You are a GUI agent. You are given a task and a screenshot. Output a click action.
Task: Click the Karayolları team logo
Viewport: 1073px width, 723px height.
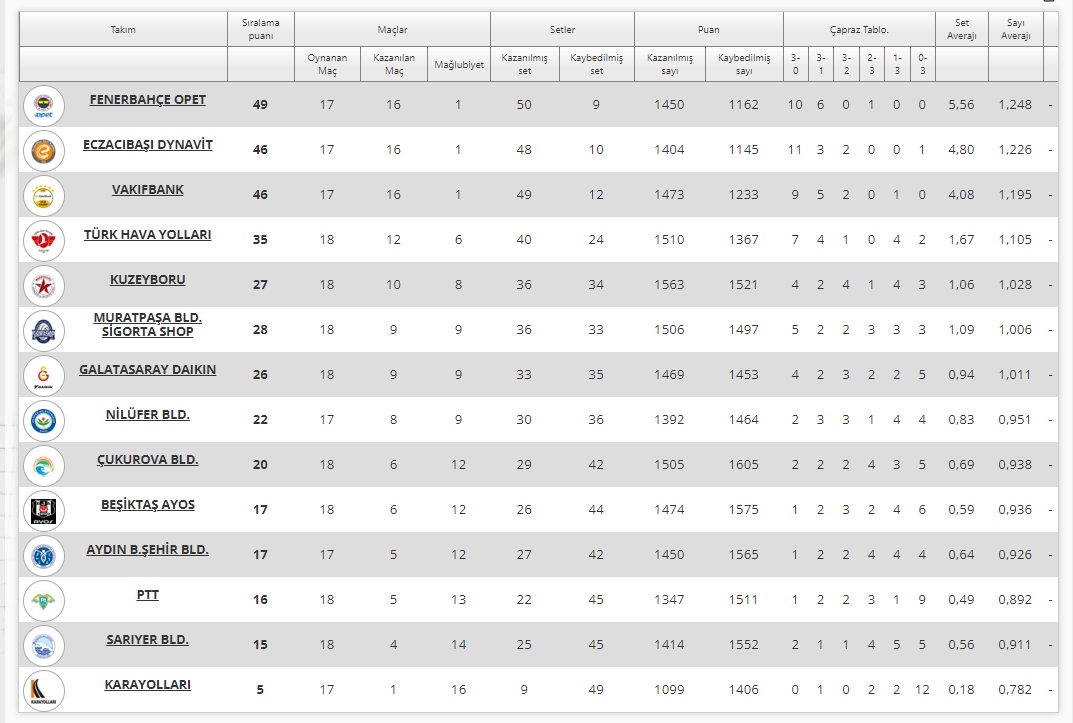[44, 690]
